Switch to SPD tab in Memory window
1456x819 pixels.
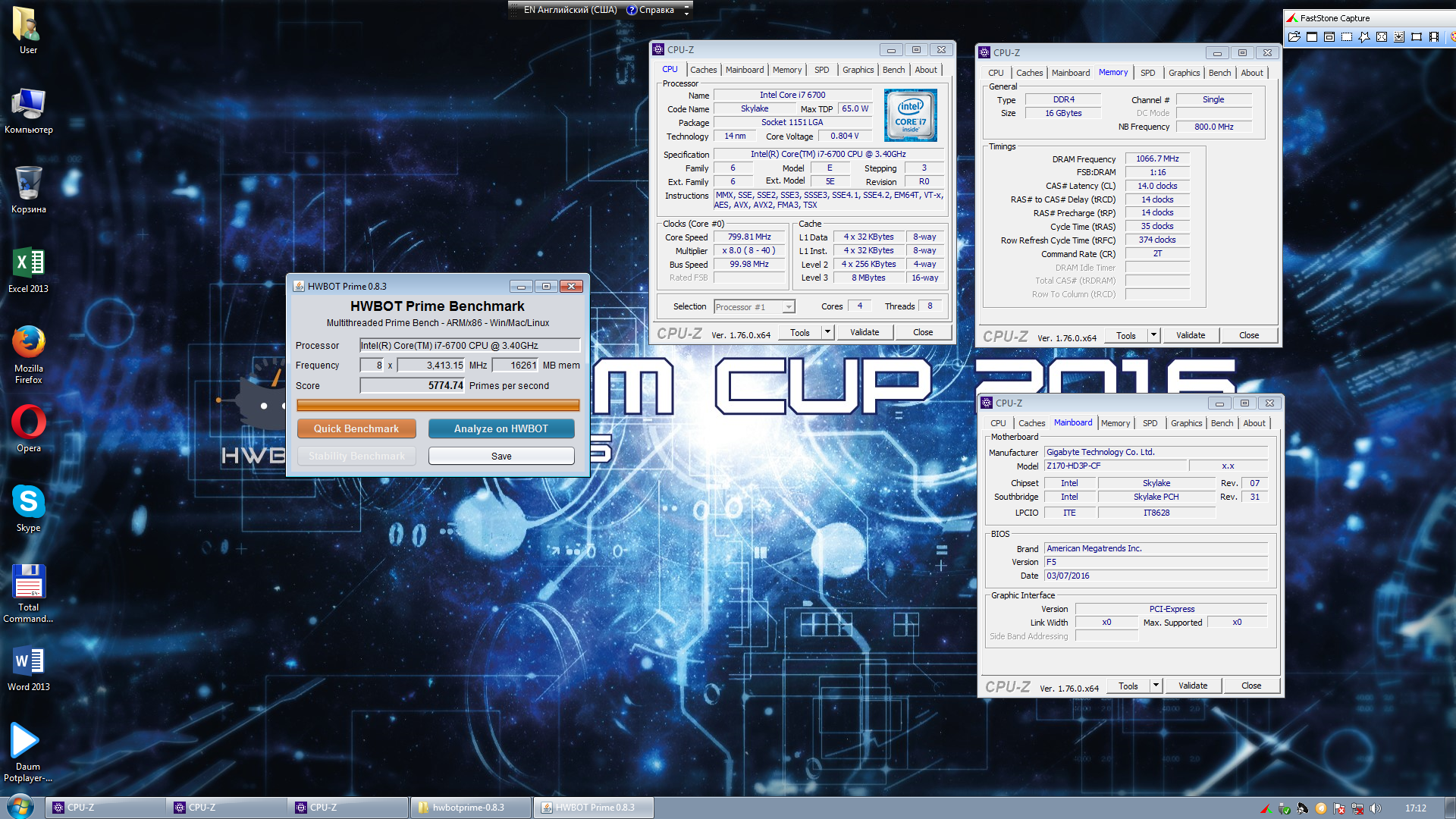pos(1147,73)
